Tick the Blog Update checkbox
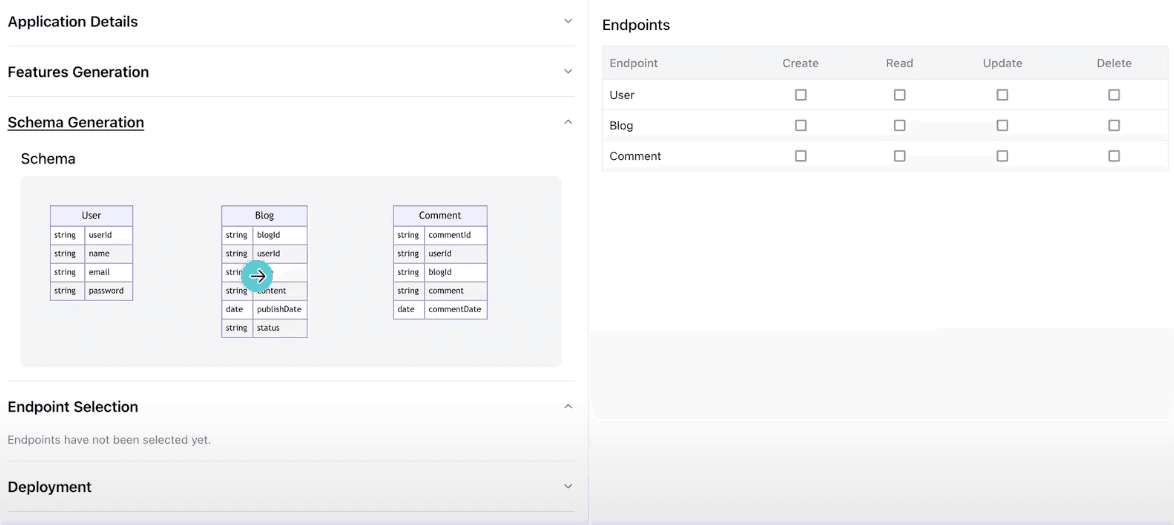1174x525 pixels. point(1002,125)
